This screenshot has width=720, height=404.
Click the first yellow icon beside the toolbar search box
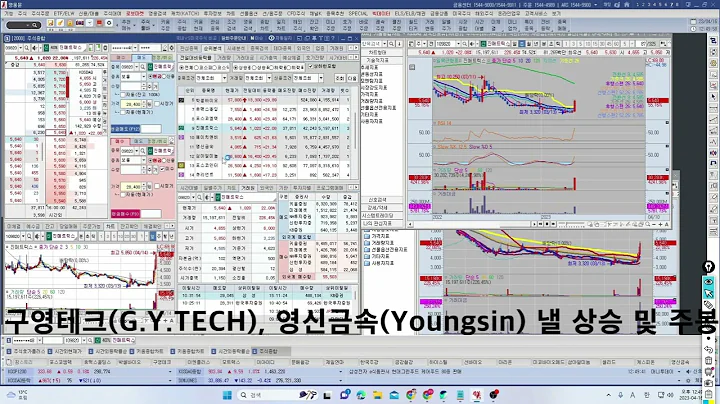click(x=51, y=23)
